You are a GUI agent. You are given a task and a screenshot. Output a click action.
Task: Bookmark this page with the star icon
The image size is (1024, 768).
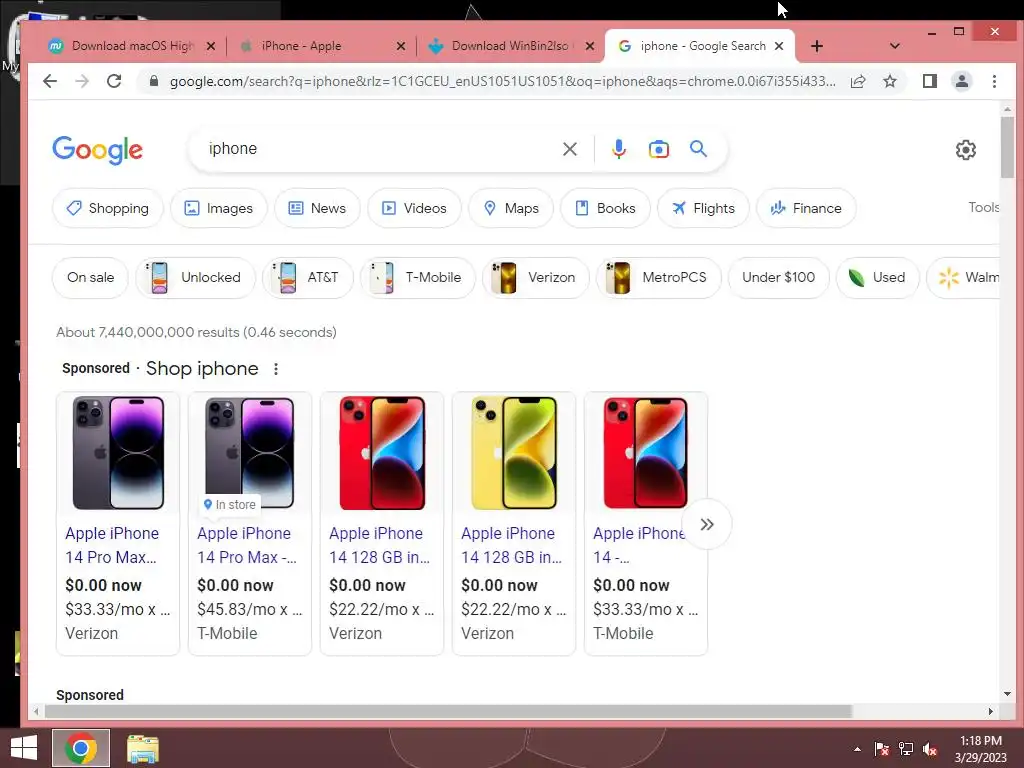pos(890,81)
